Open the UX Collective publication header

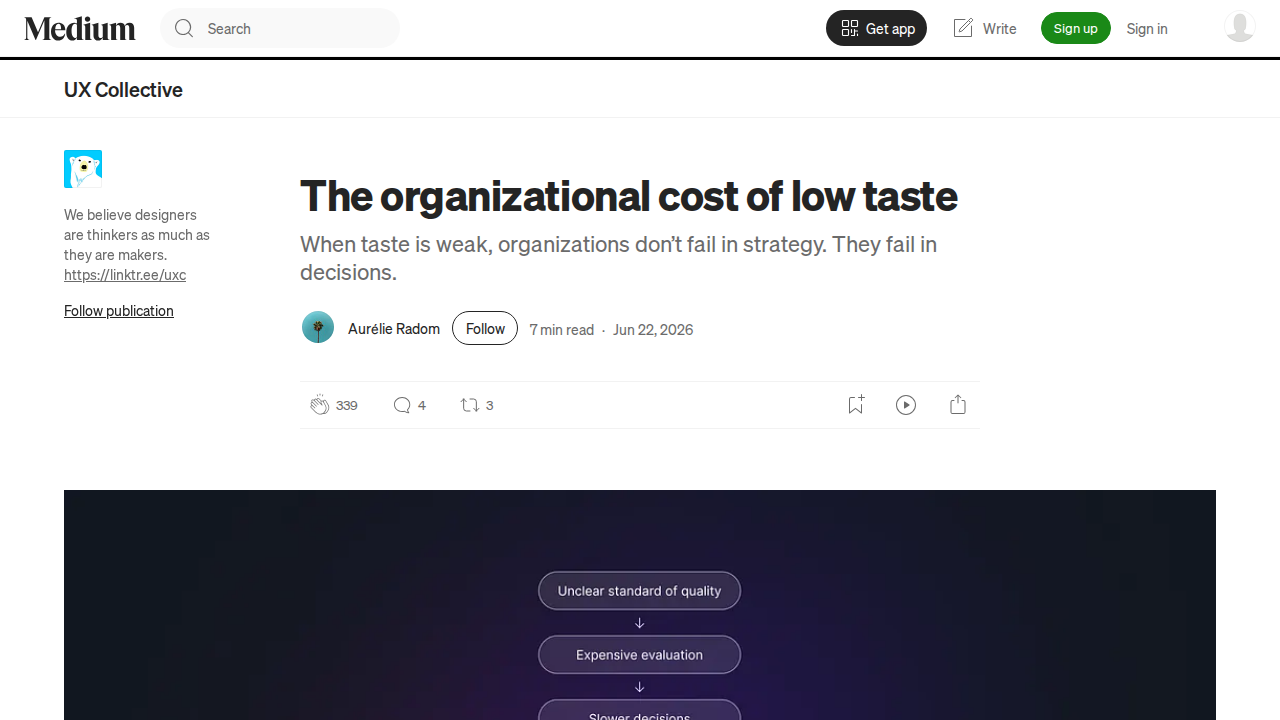[x=123, y=90]
